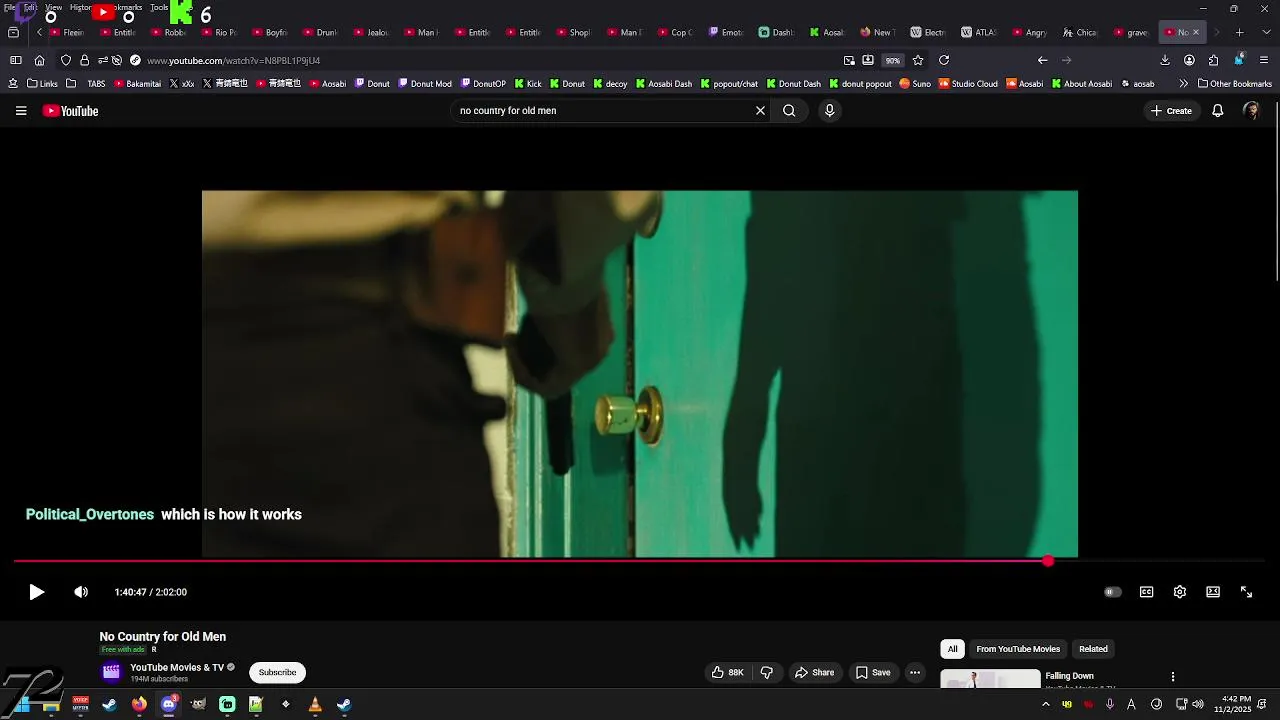Toggle closed captions in the player

(1146, 592)
